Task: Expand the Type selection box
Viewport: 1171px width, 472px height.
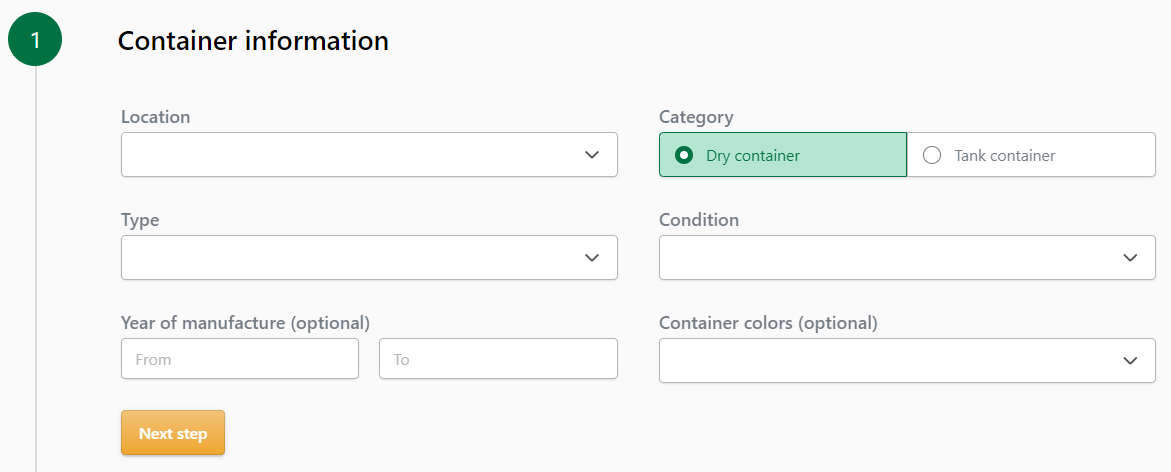Action: 350,258
